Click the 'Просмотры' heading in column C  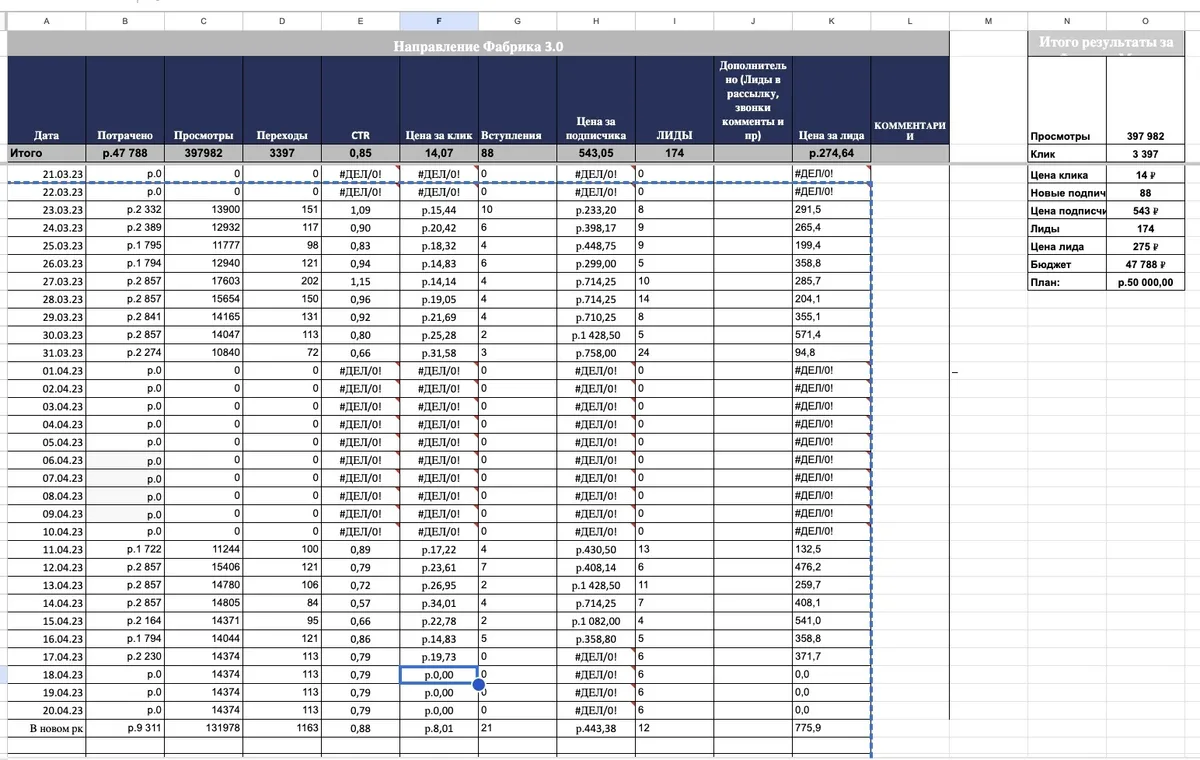click(x=203, y=101)
